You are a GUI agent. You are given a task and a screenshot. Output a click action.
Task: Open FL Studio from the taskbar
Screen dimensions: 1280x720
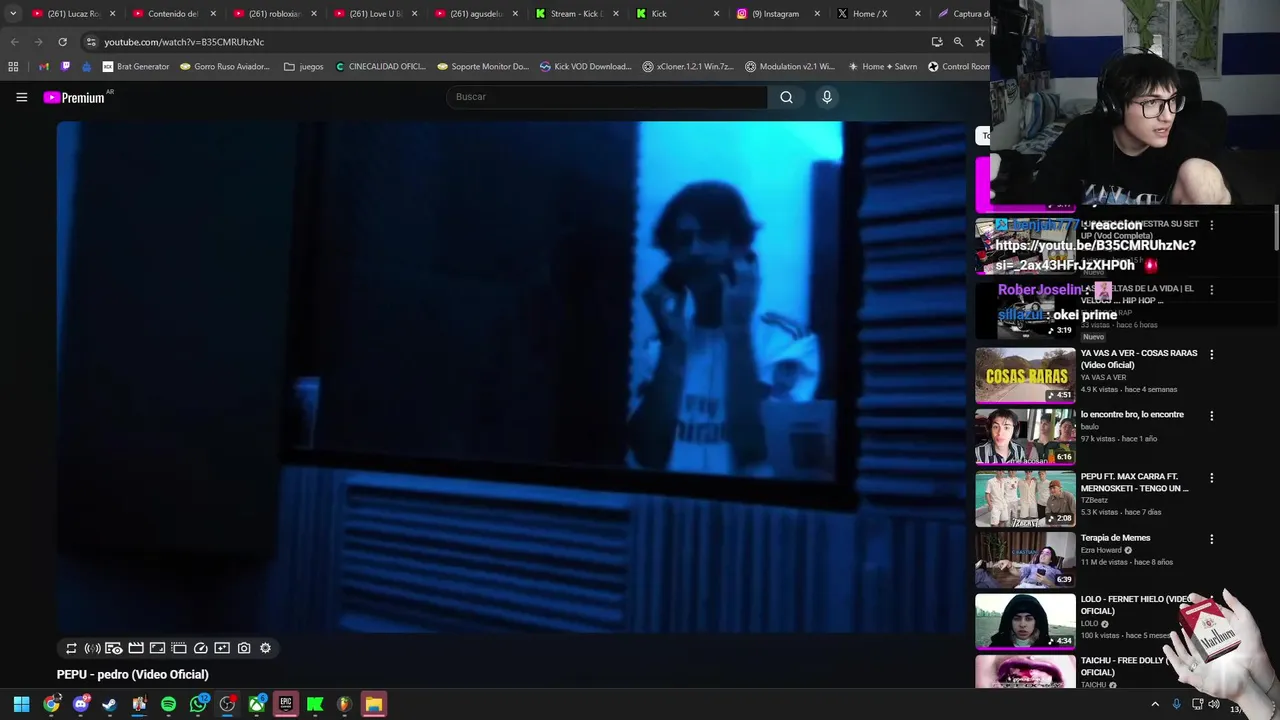coord(344,704)
